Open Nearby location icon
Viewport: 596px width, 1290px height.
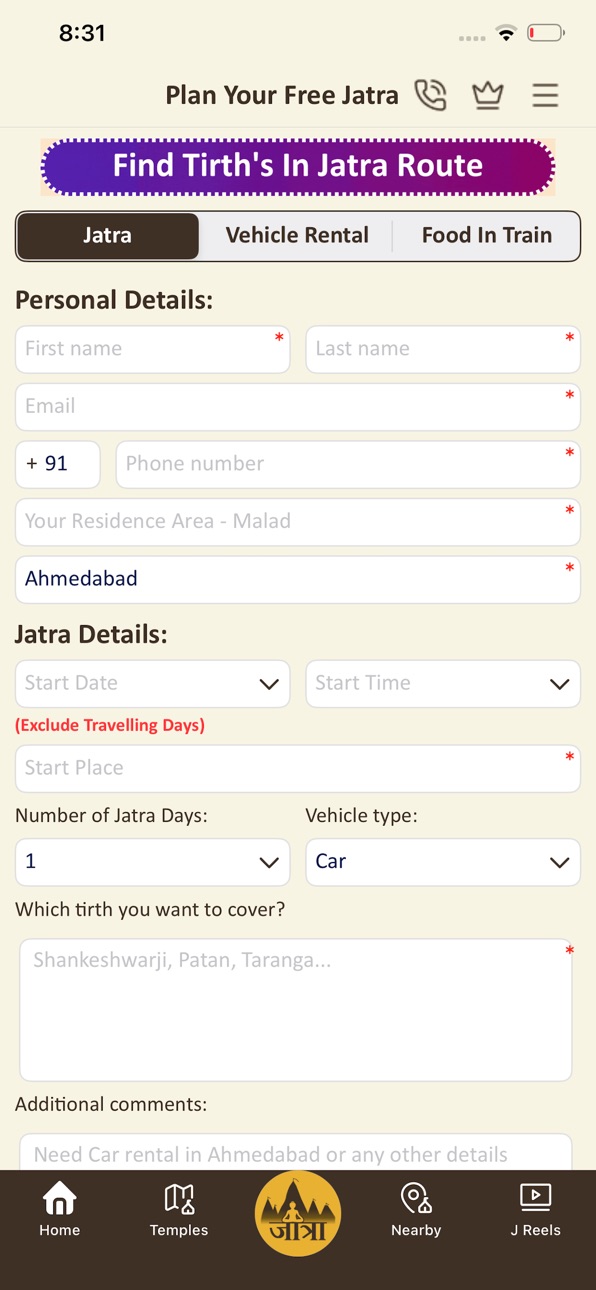pos(416,1210)
